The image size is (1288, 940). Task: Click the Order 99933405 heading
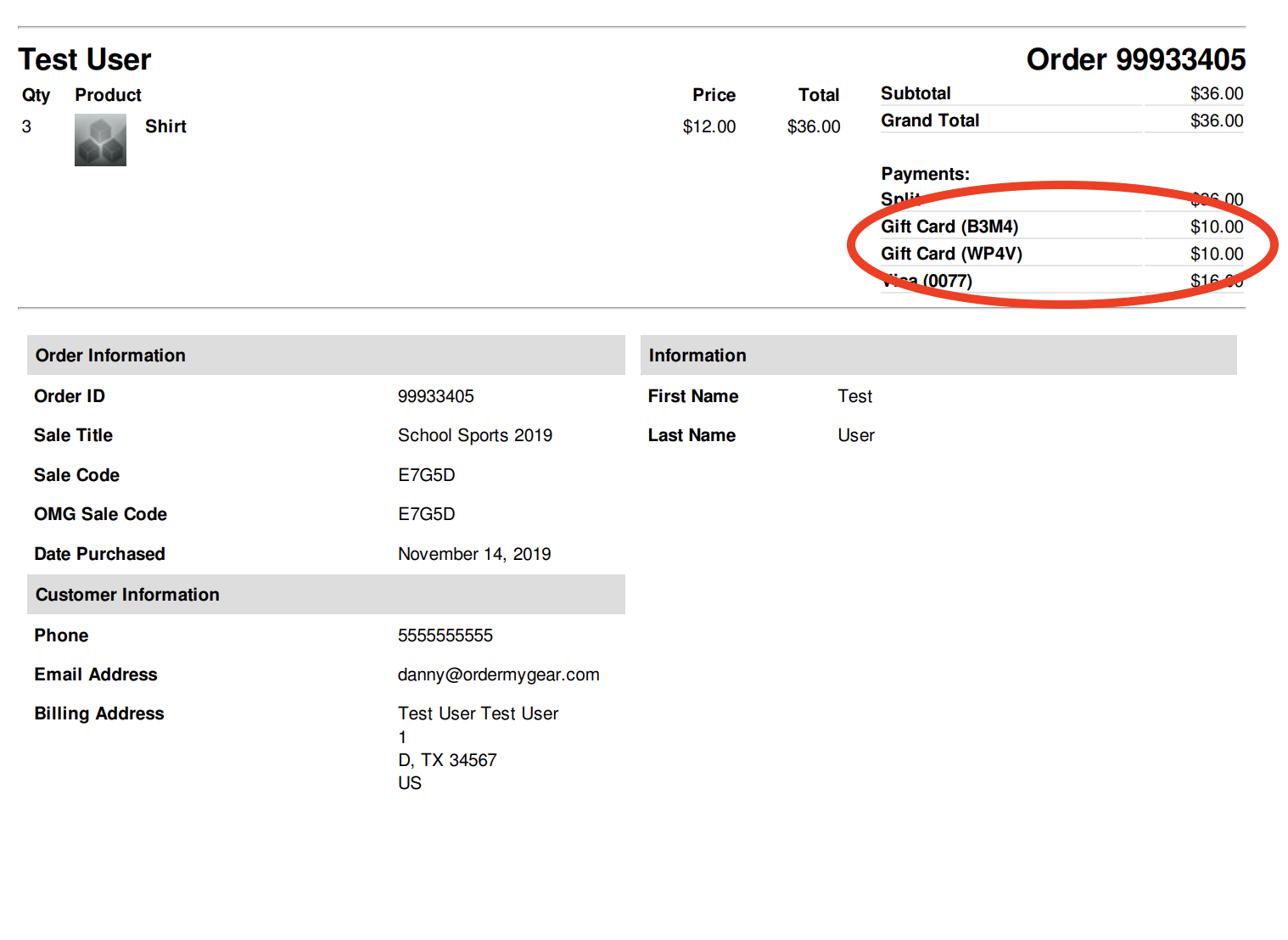[1135, 59]
